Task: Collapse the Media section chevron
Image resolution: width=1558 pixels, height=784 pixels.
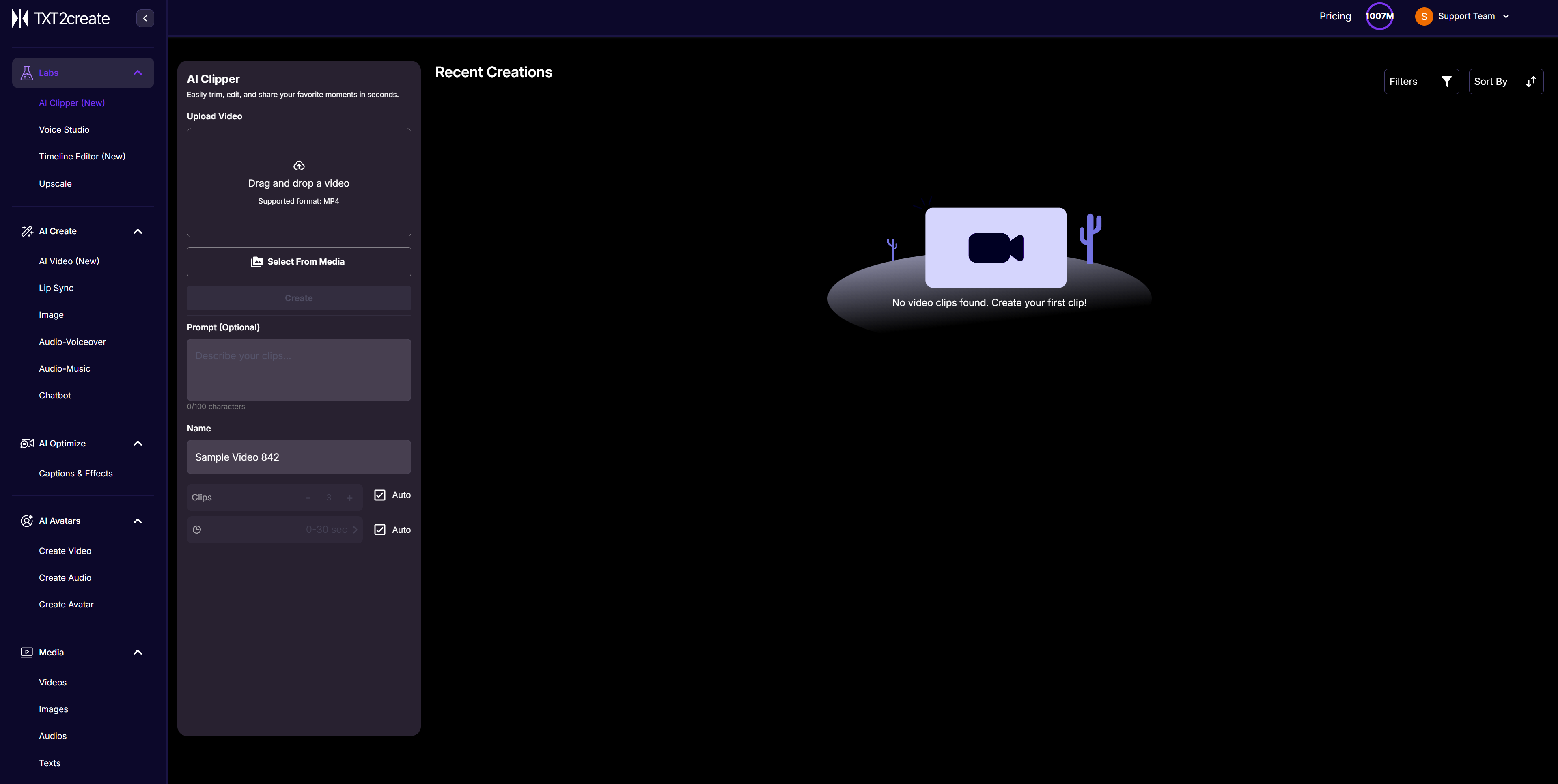Action: [138, 652]
